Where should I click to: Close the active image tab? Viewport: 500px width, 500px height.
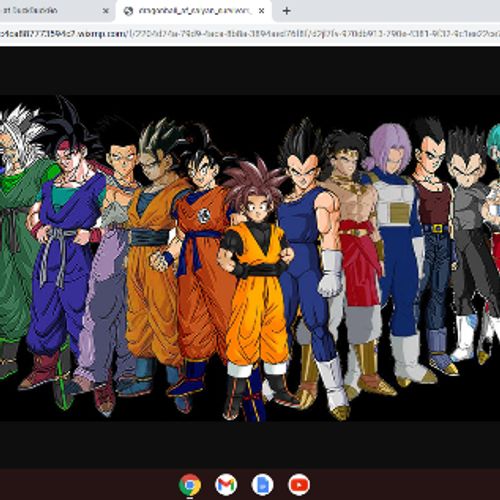262,11
